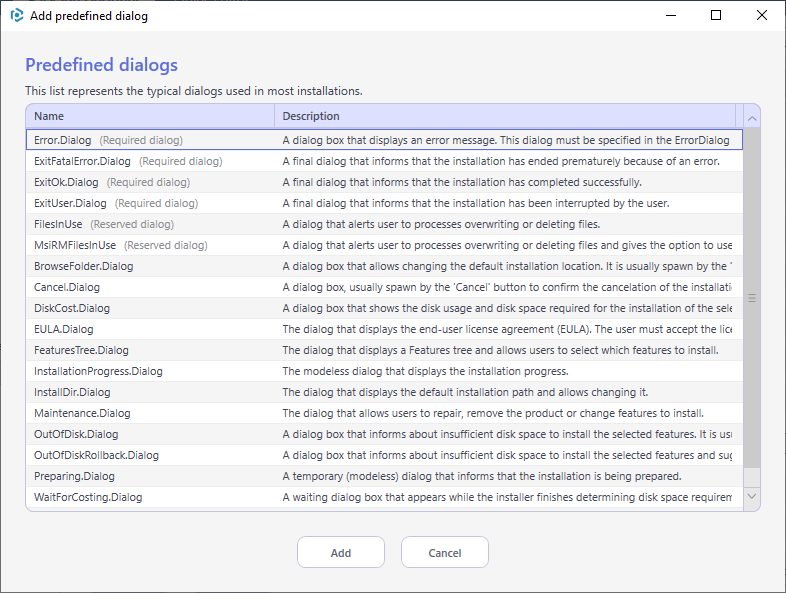Click the description about installation progress
The height and width of the screenshot is (593, 786).
point(425,371)
